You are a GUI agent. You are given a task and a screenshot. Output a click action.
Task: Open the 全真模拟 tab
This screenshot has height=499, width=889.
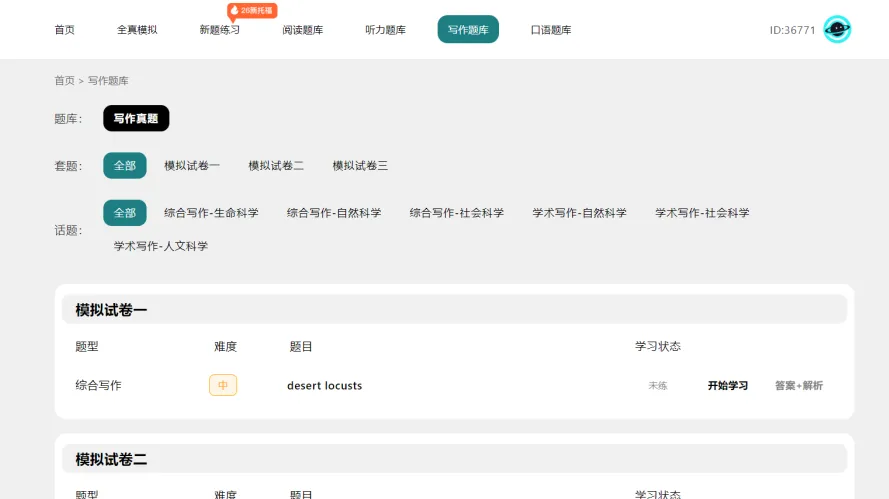tap(137, 30)
